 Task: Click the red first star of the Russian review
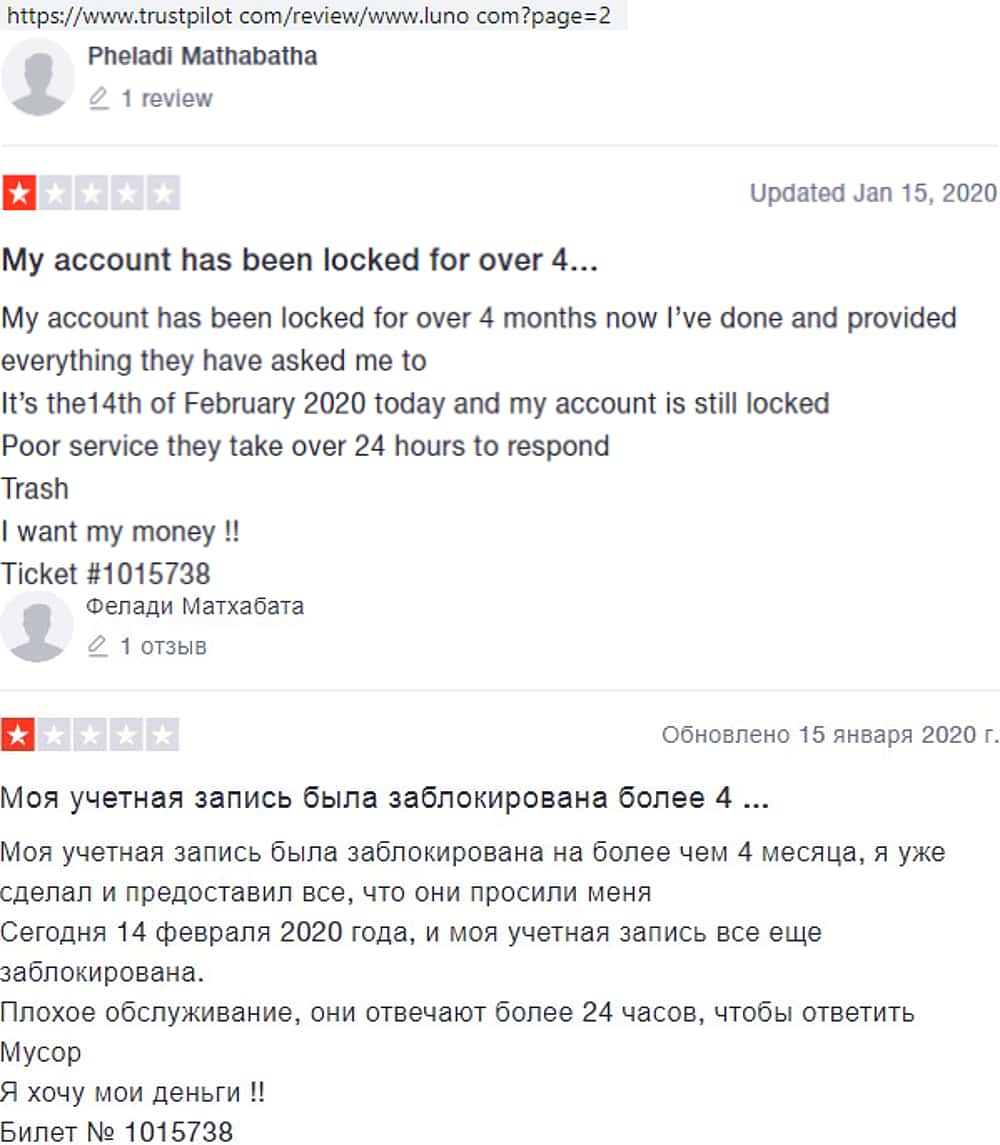pyautogui.click(x=19, y=735)
